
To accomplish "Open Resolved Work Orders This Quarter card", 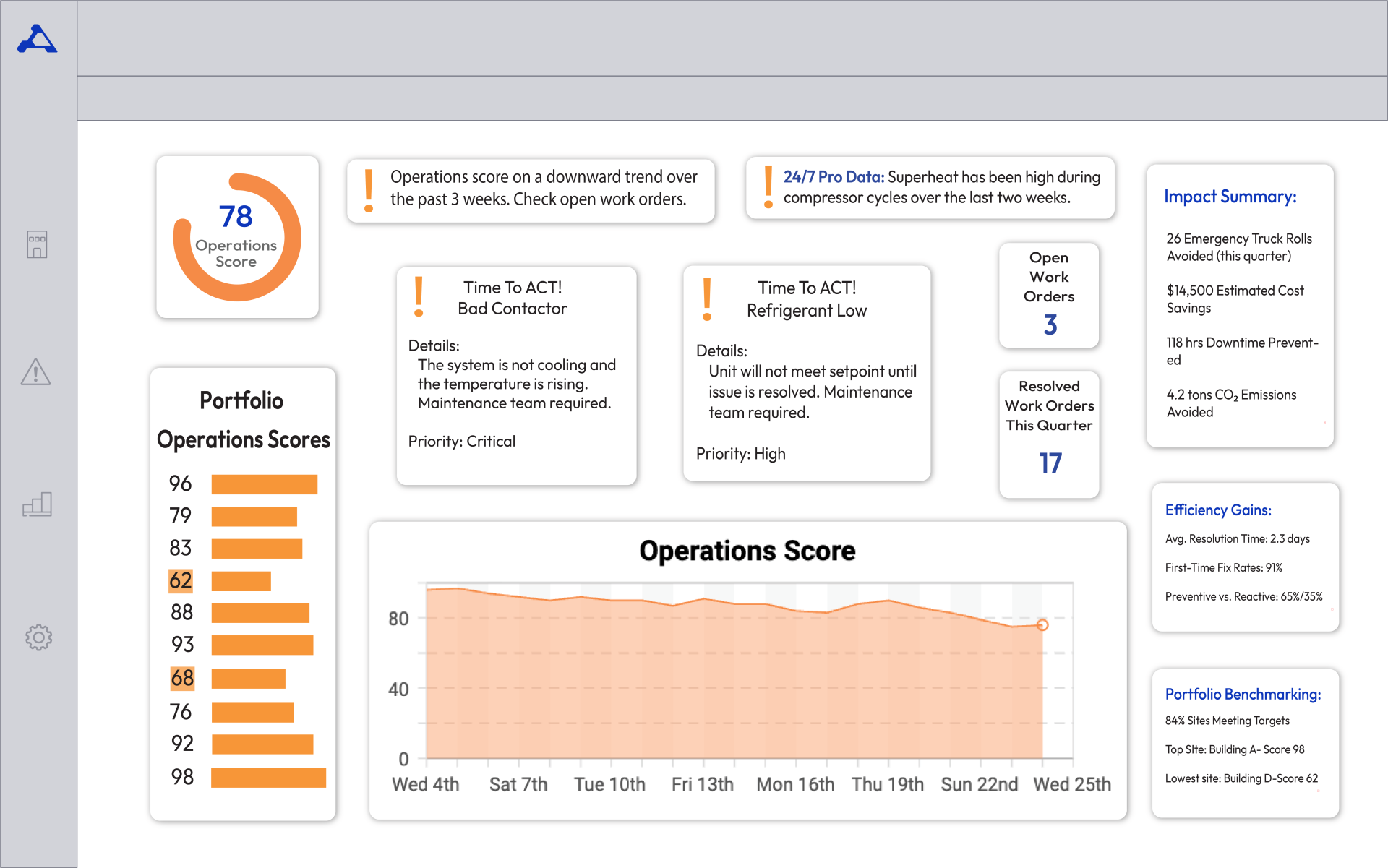I will 1048,434.
